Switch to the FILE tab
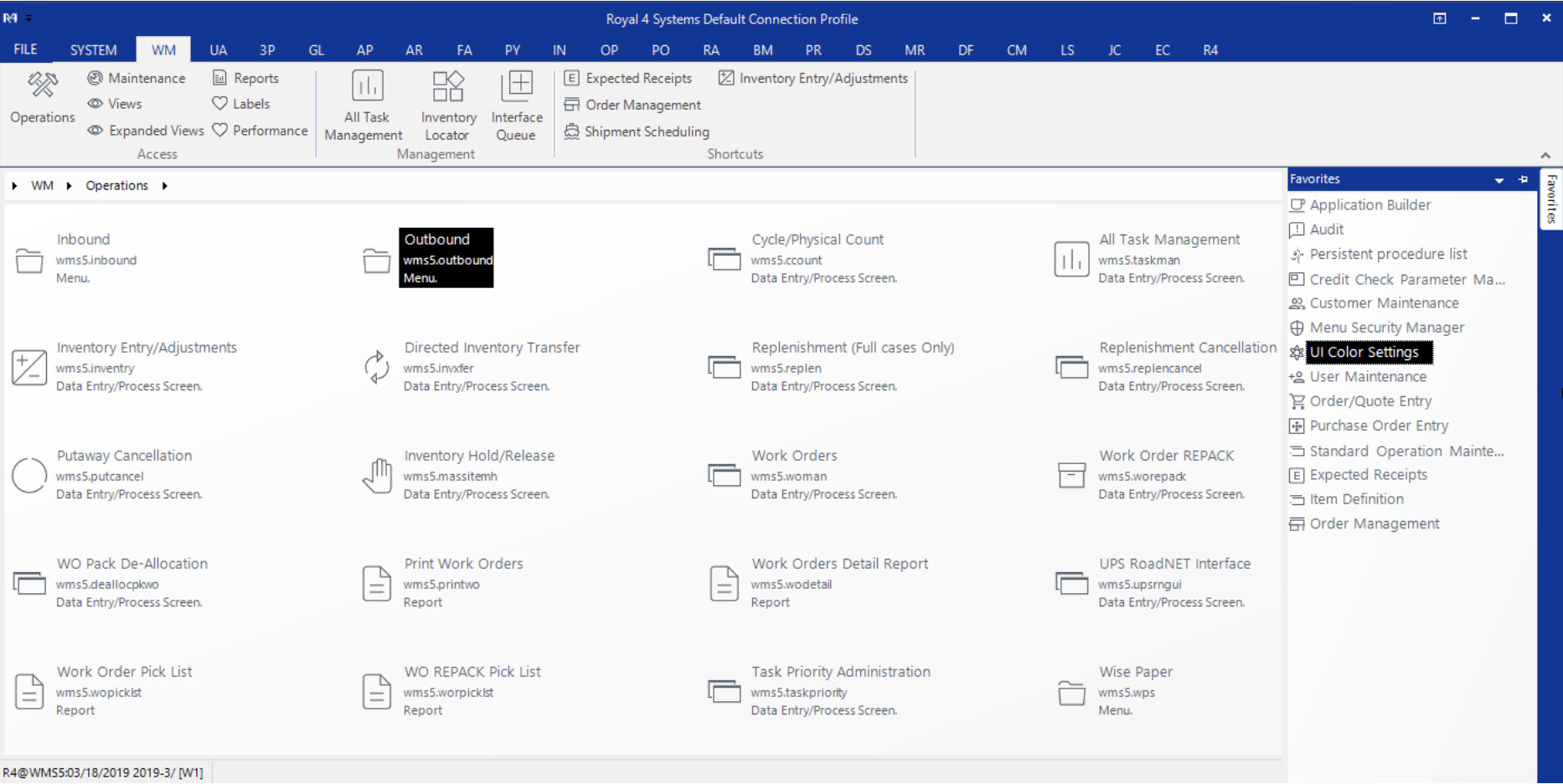 (26, 49)
